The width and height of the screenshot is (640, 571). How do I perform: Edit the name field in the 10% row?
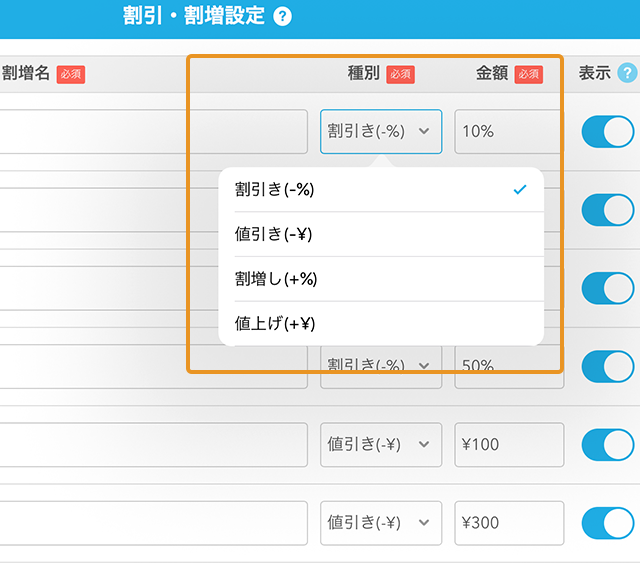[x=153, y=131]
